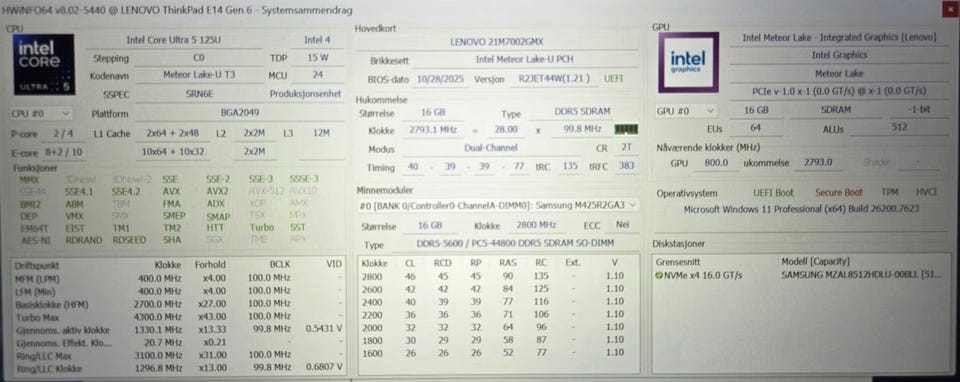Click the Plattform value BGA2049
Image resolution: width=960 pixels, height=382 pixels.
pyautogui.click(x=239, y=114)
